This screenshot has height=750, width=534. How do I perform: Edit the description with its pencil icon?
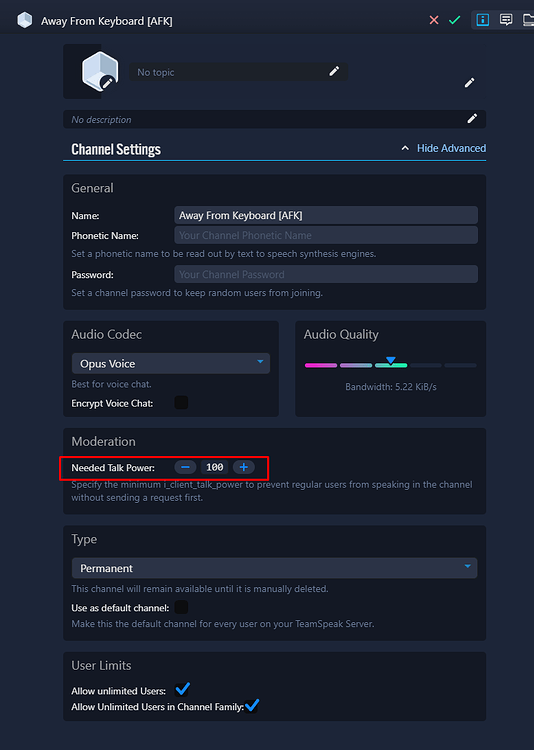[472, 119]
